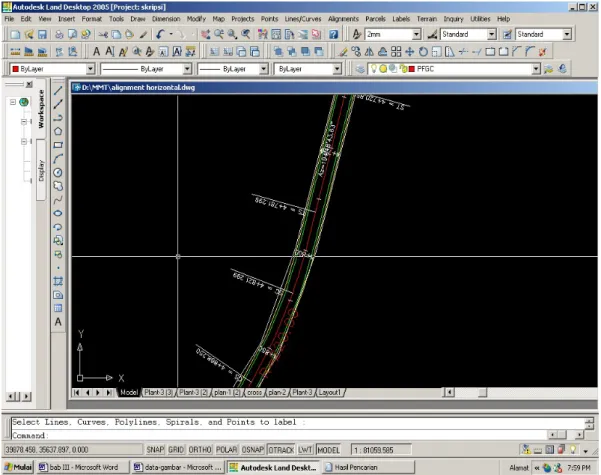Open the PFGC layer dropdown
The width and height of the screenshot is (601, 475).
click(536, 69)
